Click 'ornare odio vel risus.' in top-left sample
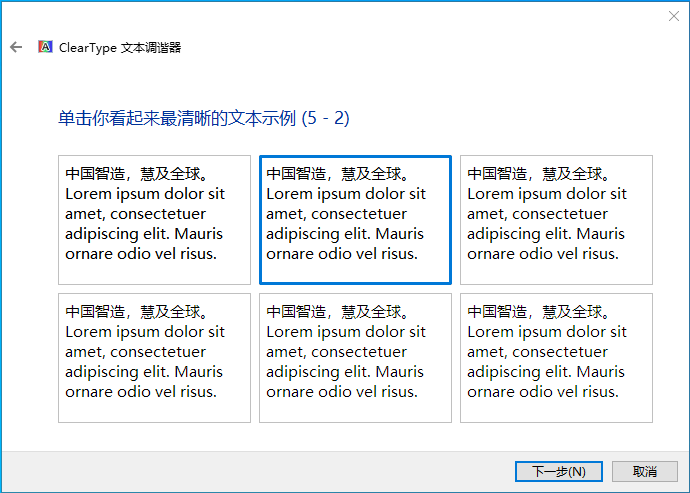Screen dimensions: 690x493 coord(141,254)
